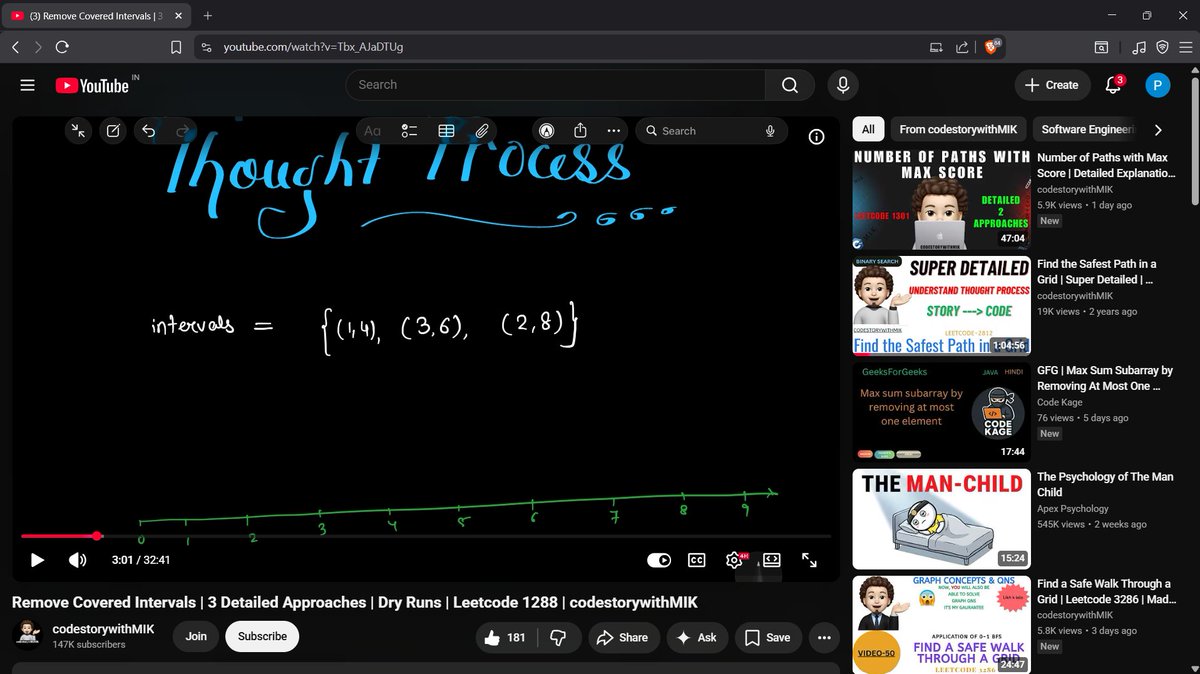Open Brave Shields lion icon
The image size is (1200, 674).
992,47
